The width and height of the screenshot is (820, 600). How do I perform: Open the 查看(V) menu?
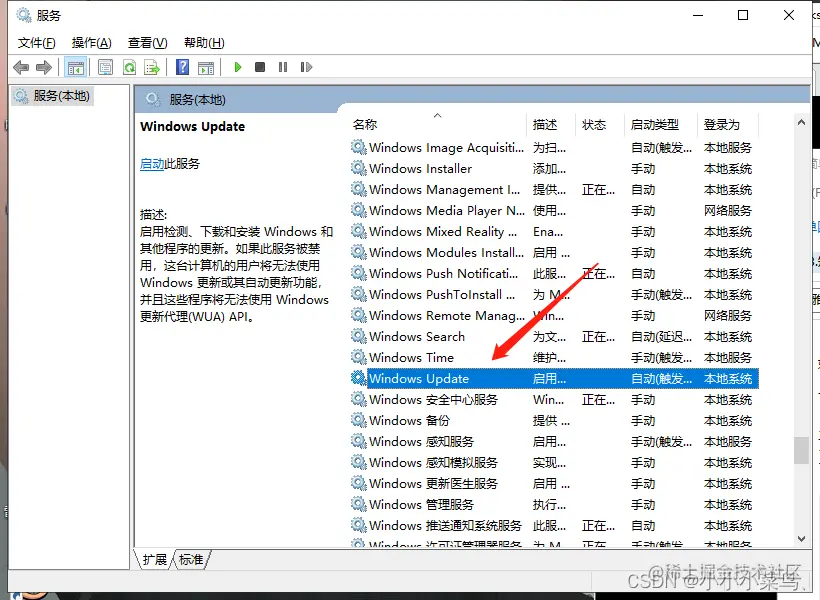tap(147, 43)
